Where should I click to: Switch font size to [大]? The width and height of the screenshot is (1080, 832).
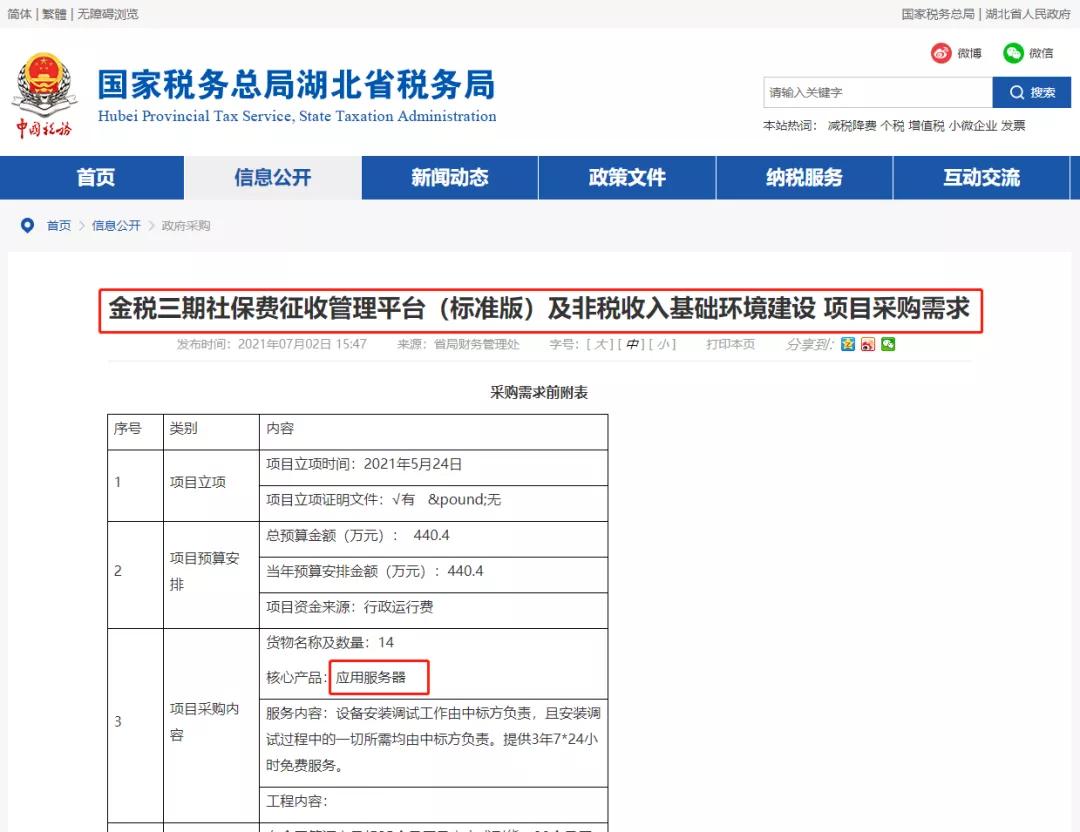pos(600,344)
